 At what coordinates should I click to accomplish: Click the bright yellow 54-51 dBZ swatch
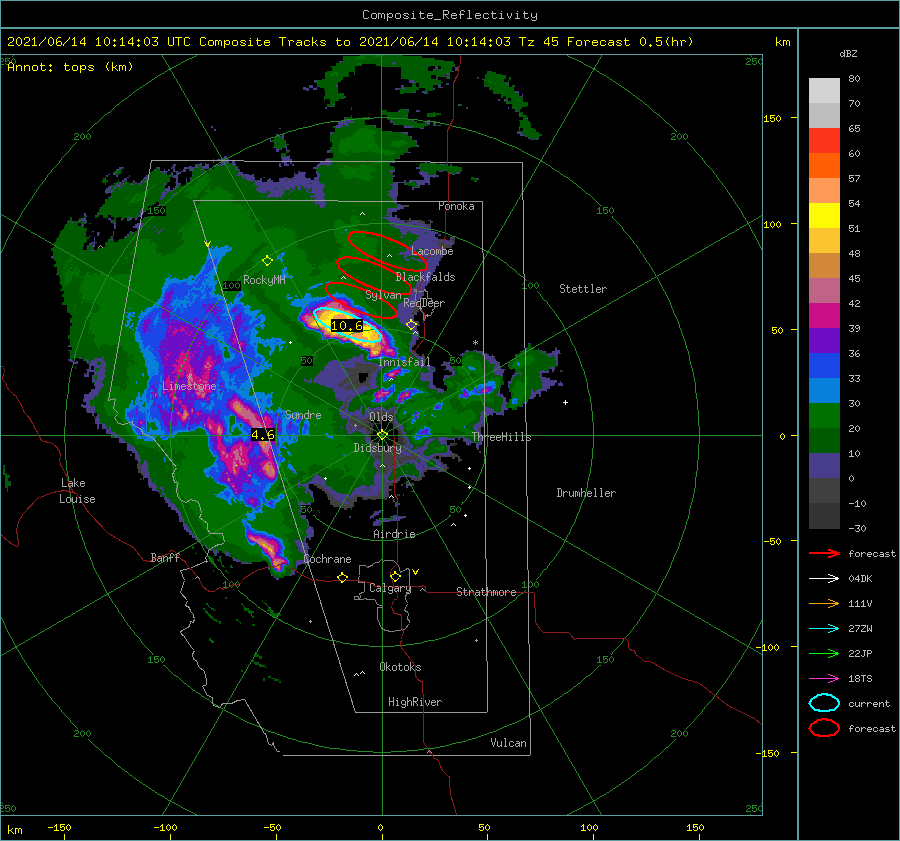[x=824, y=216]
